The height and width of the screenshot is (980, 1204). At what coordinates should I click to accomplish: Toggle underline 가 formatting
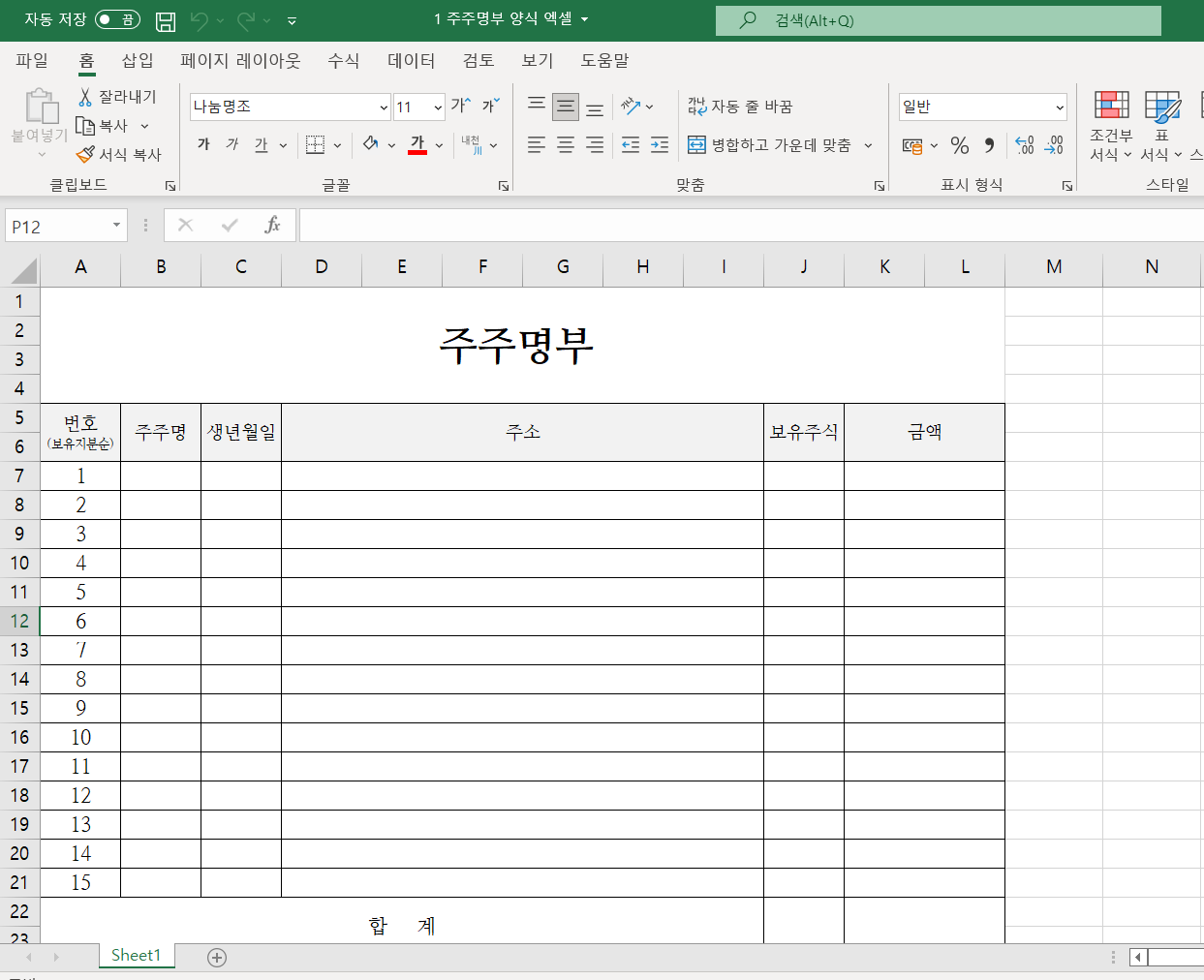[261, 144]
